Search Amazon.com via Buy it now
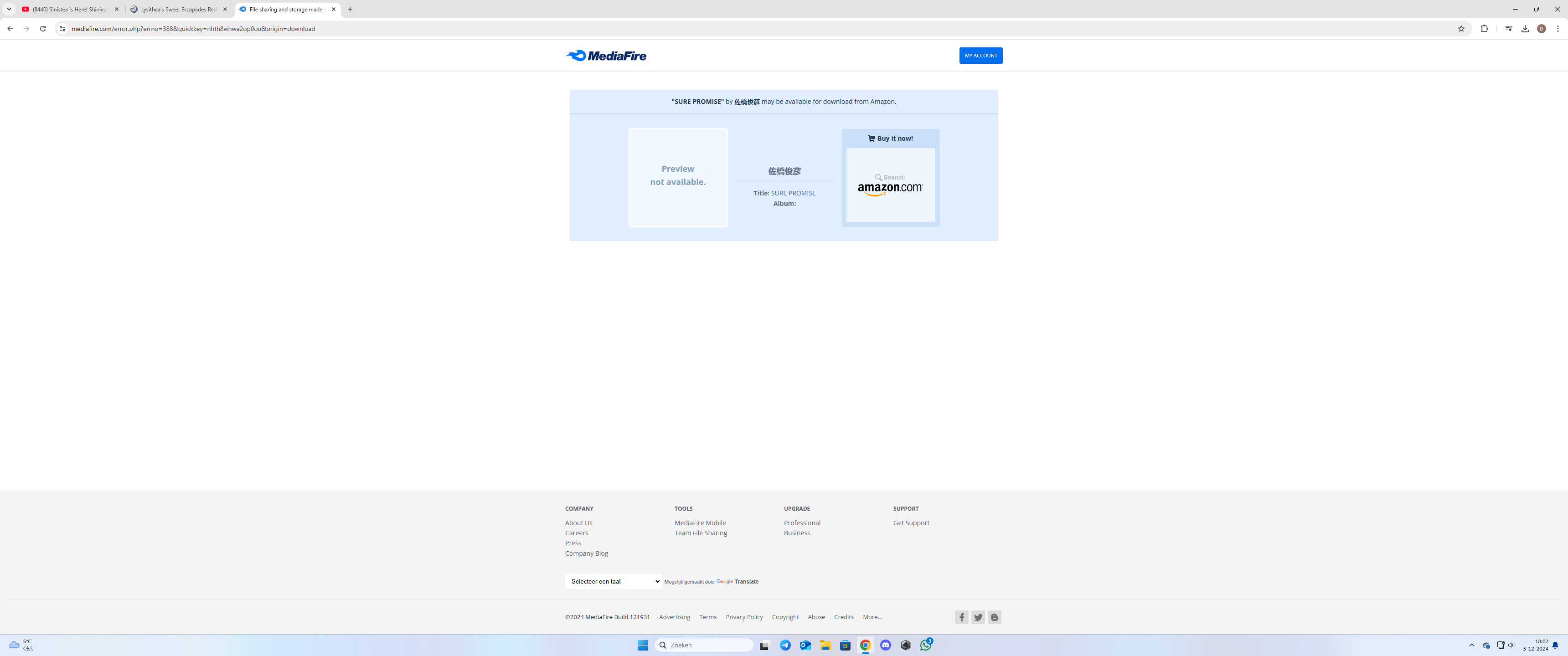This screenshot has width=1568, height=656. (x=890, y=185)
